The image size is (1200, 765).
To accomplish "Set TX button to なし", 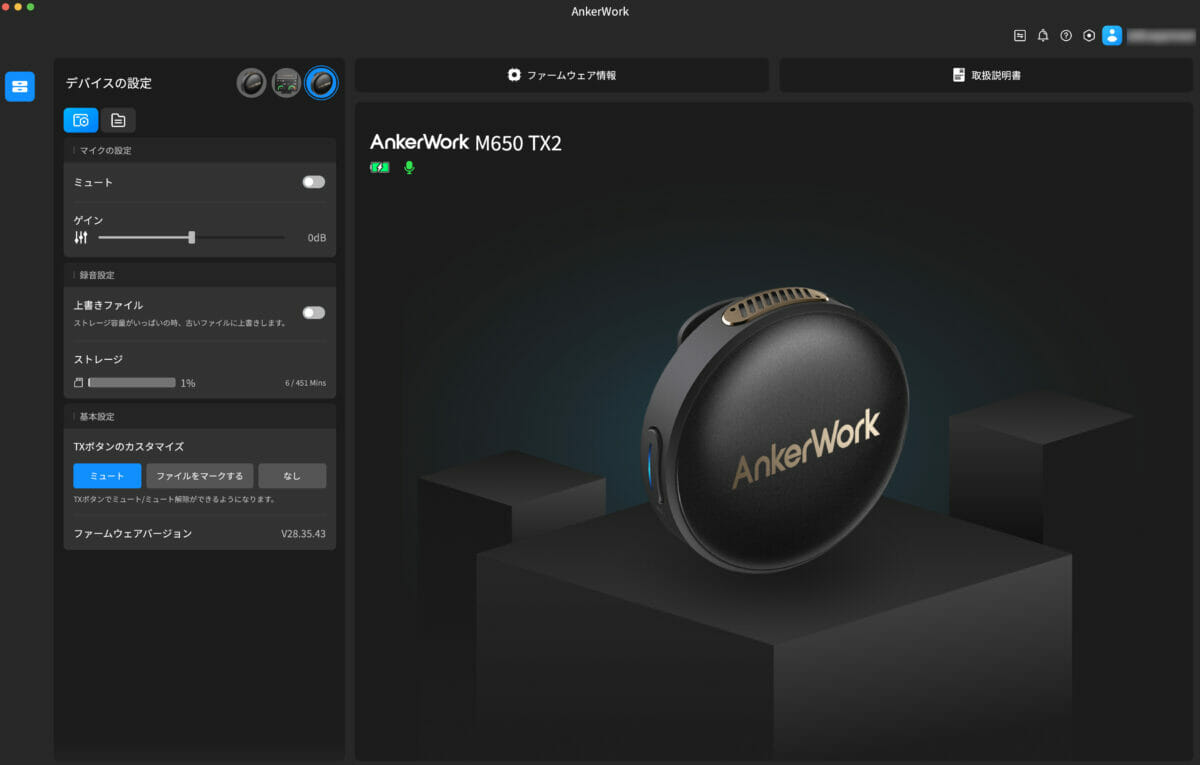I will click(292, 476).
